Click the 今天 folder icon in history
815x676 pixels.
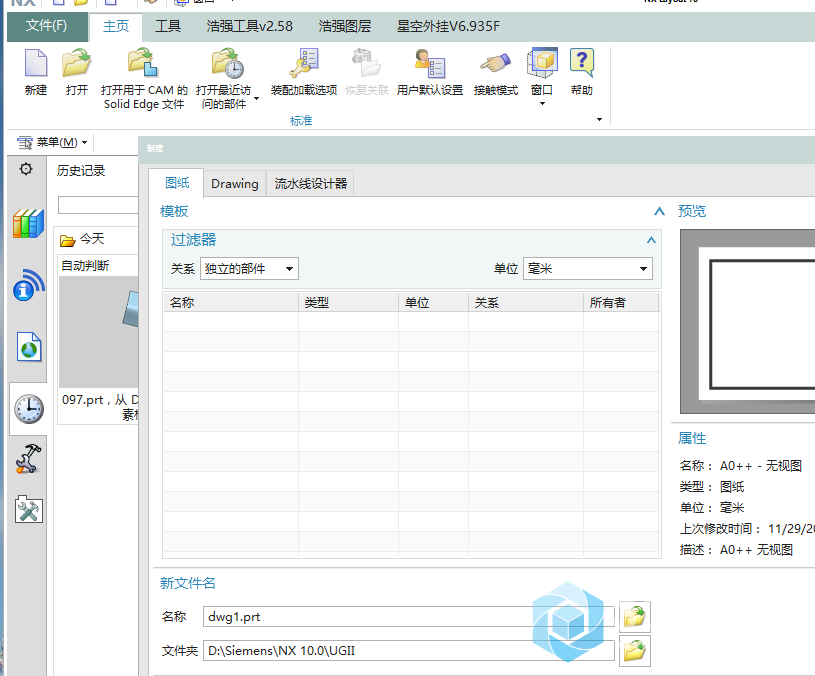tap(68, 240)
